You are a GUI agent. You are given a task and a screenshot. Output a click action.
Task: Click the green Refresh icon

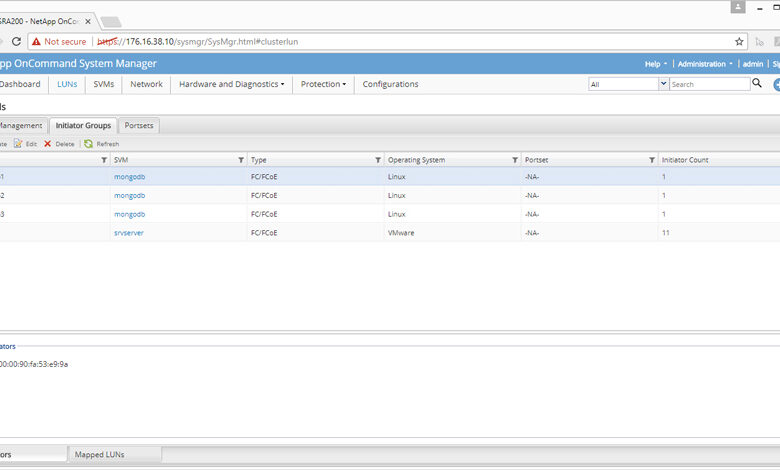(x=89, y=144)
